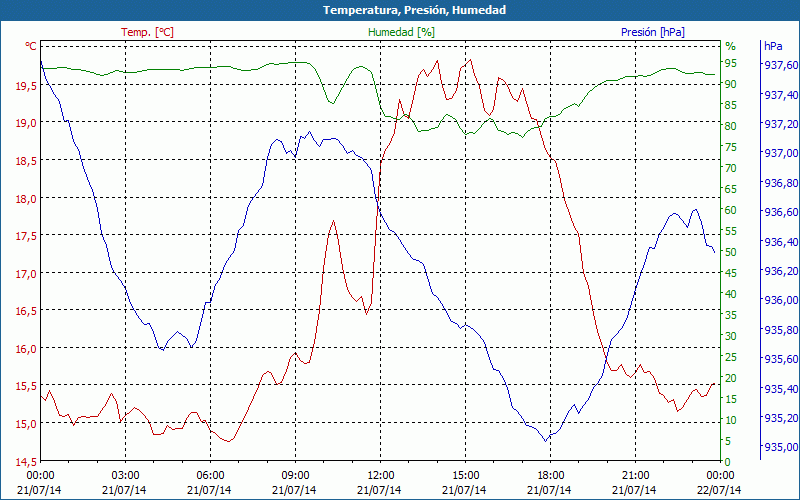The width and height of the screenshot is (800, 500).
Task: Click the '15' humidity axis value
Action: (x=731, y=399)
